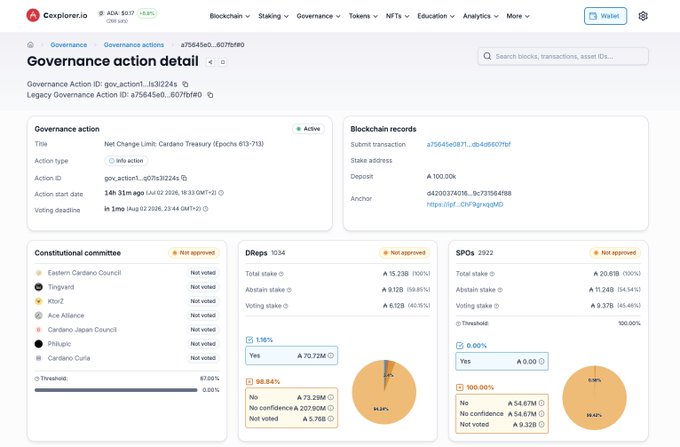This screenshot has height=447, width=680.
Task: Click info icon next to DReps Yes 70.72M
Action: point(331,356)
